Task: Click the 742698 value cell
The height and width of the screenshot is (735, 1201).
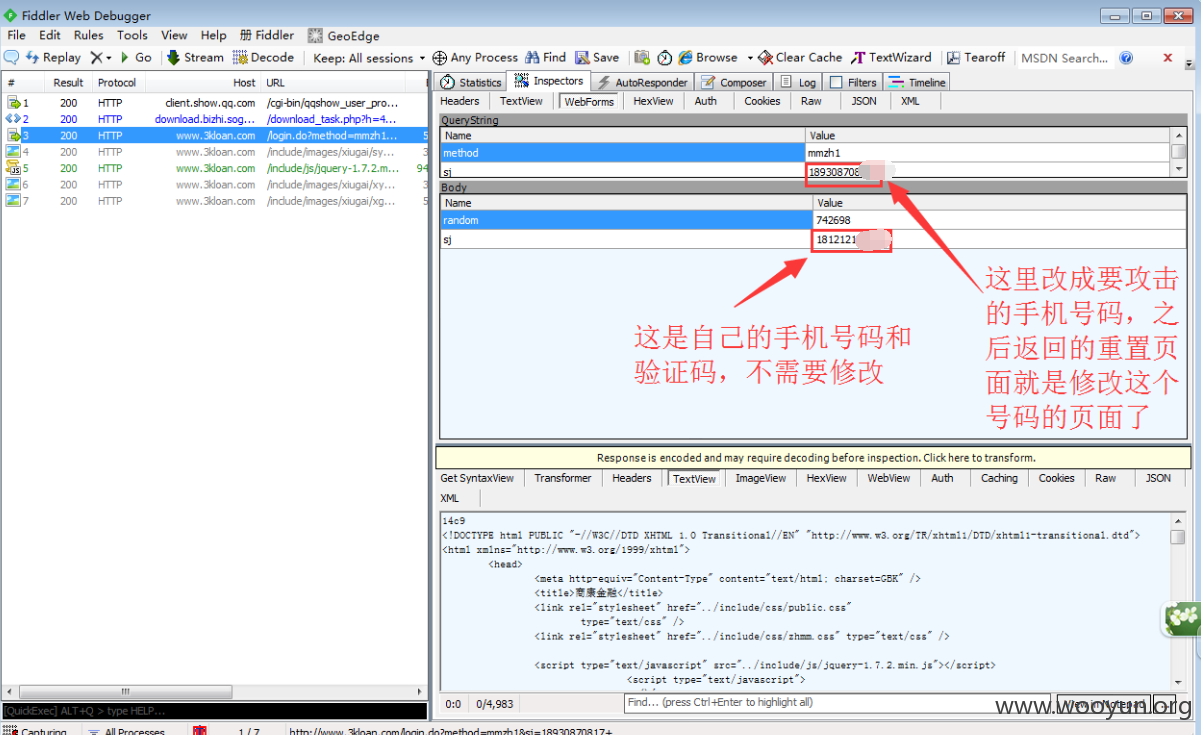Action: (x=1000, y=220)
